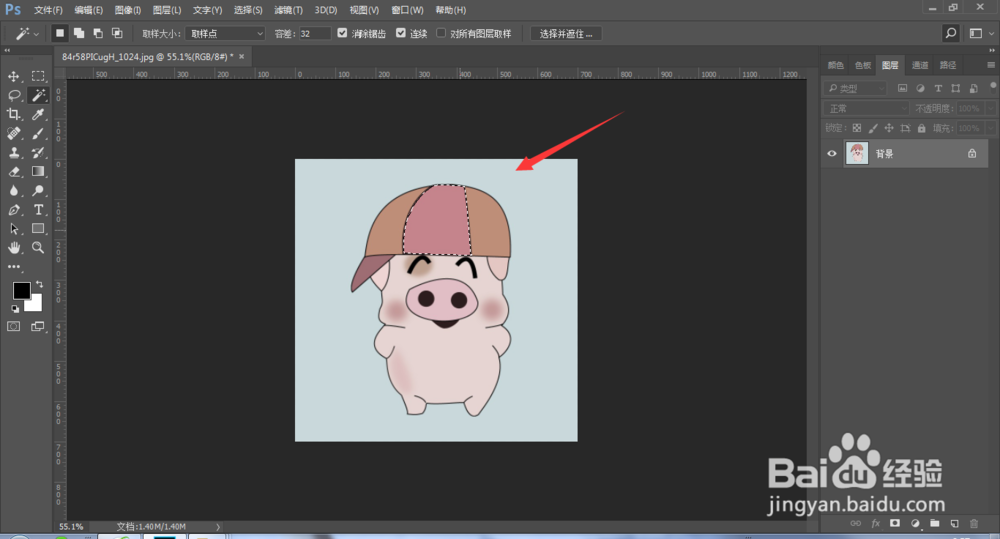The image size is (1000, 539).
Task: Select the Rectangle shape tool
Action: [38, 229]
